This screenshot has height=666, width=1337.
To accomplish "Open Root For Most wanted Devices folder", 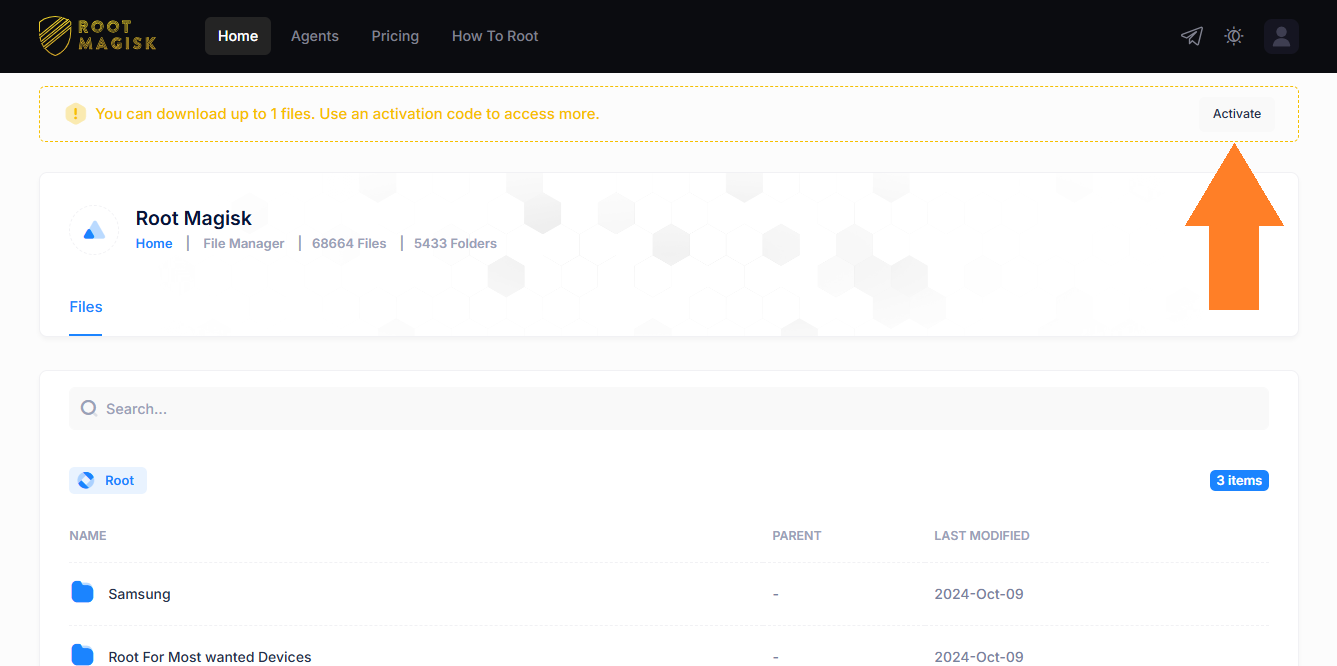I will click(210, 657).
